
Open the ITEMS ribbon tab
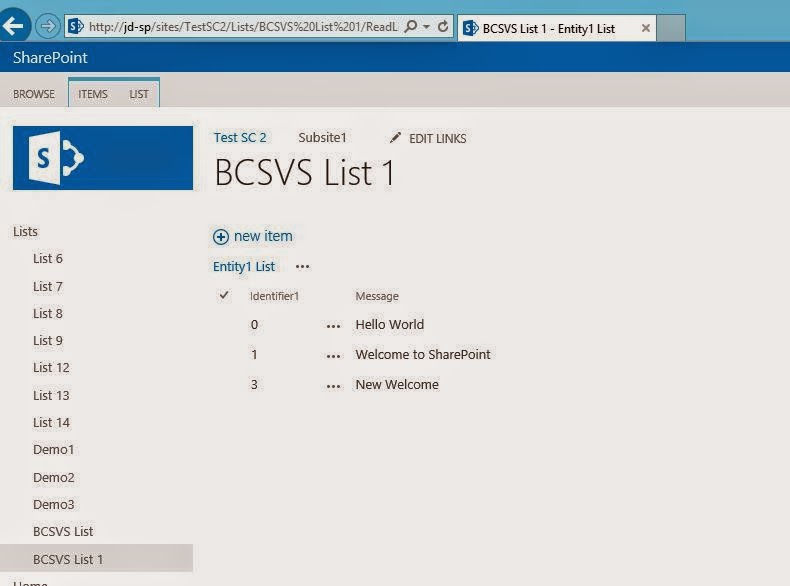(x=93, y=94)
